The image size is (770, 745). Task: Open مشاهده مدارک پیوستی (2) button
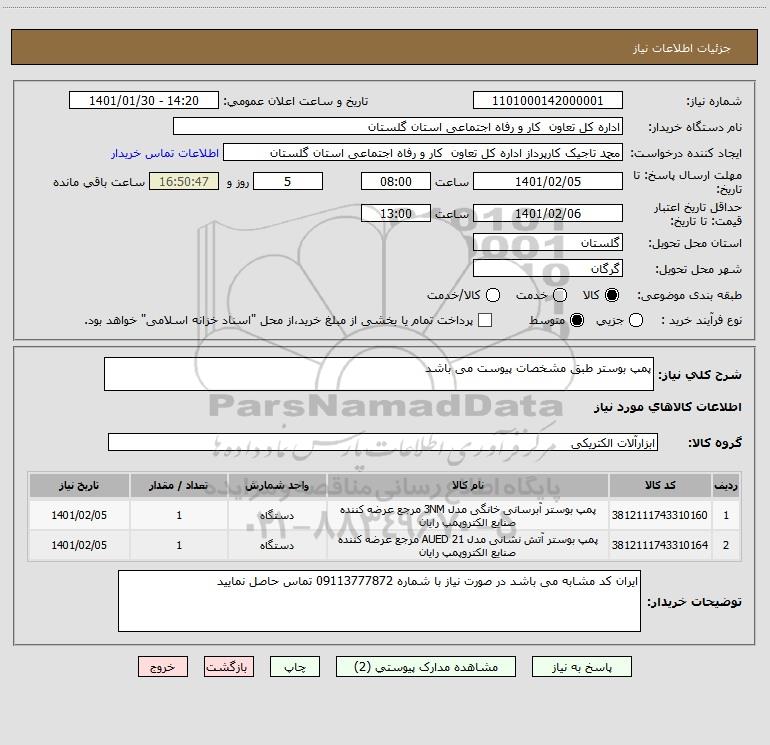[x=426, y=667]
